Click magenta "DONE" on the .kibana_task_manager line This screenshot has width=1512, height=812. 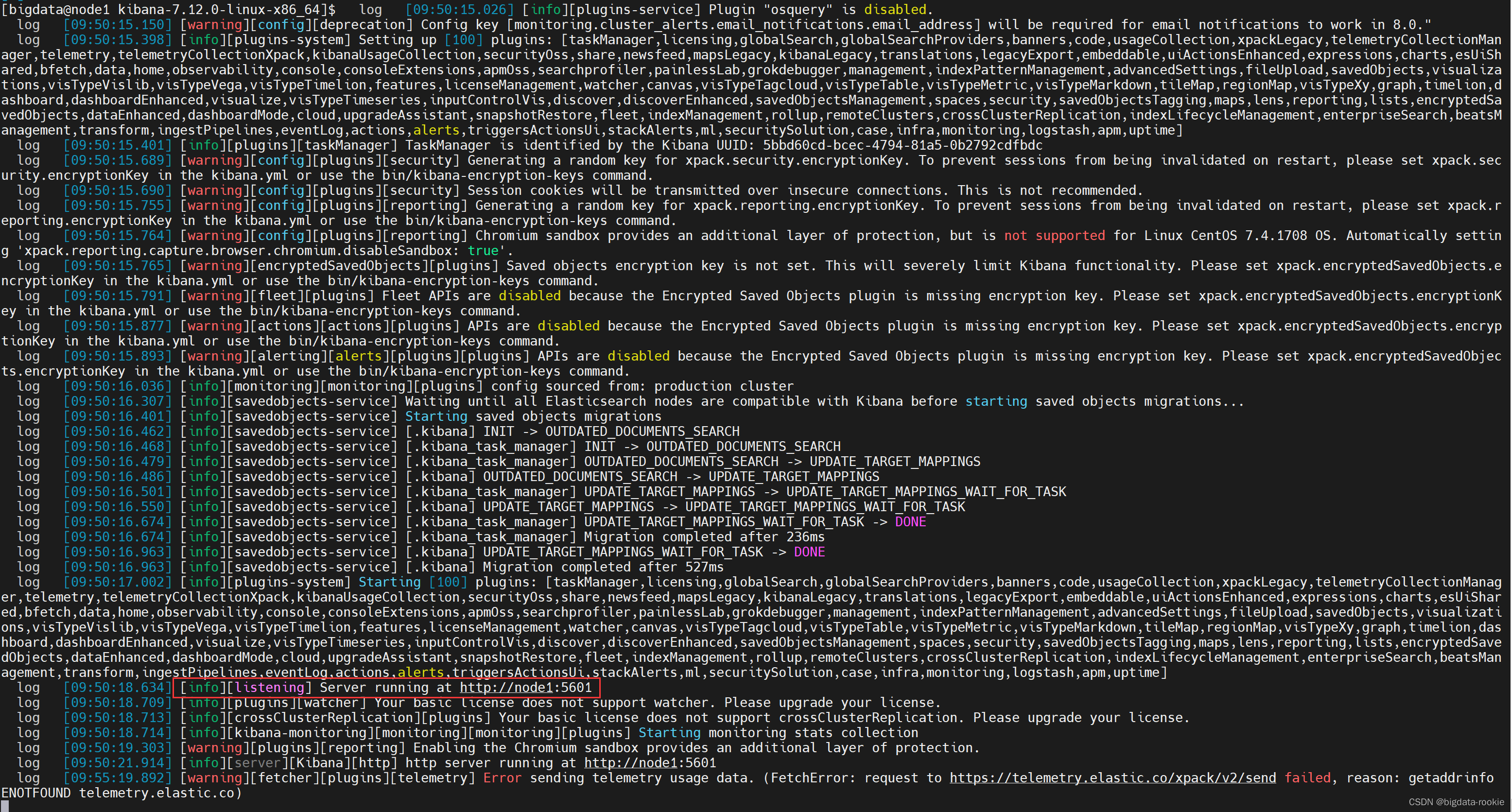(910, 521)
